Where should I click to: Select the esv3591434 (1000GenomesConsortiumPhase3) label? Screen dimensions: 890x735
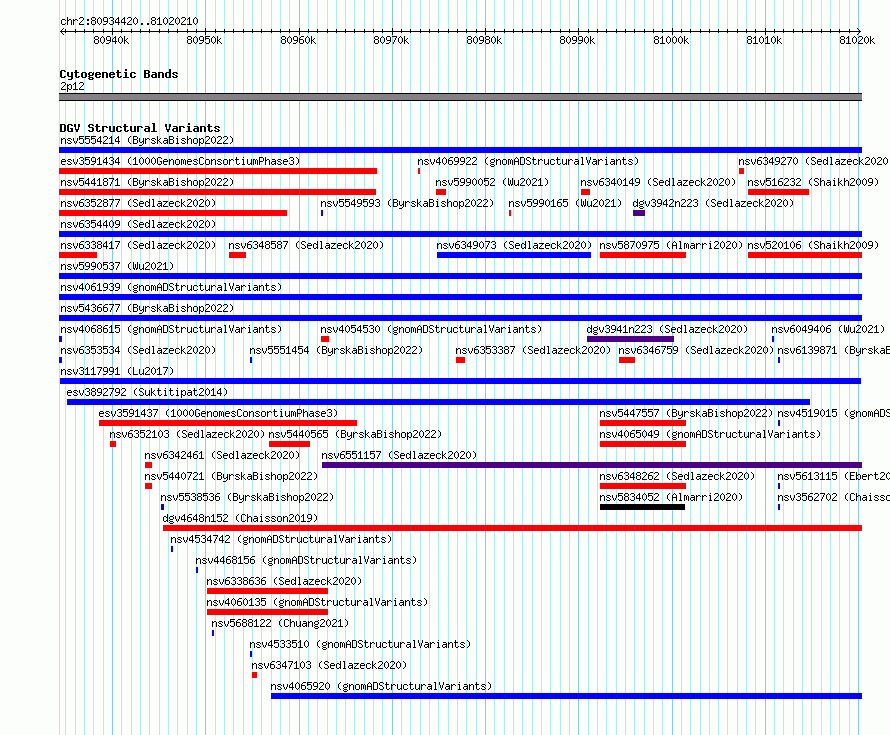pos(180,161)
